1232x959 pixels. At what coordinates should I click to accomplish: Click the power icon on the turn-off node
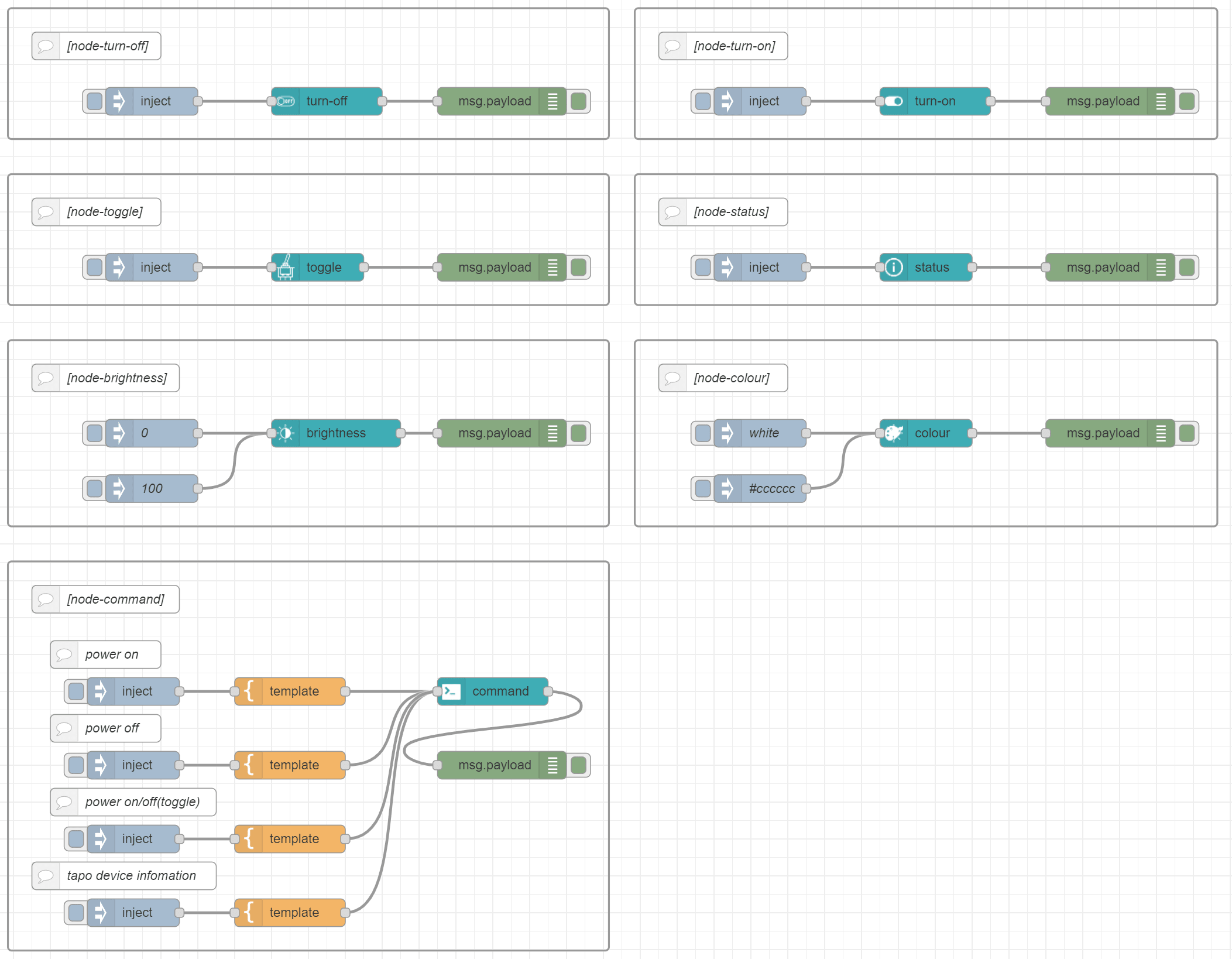pos(287,101)
